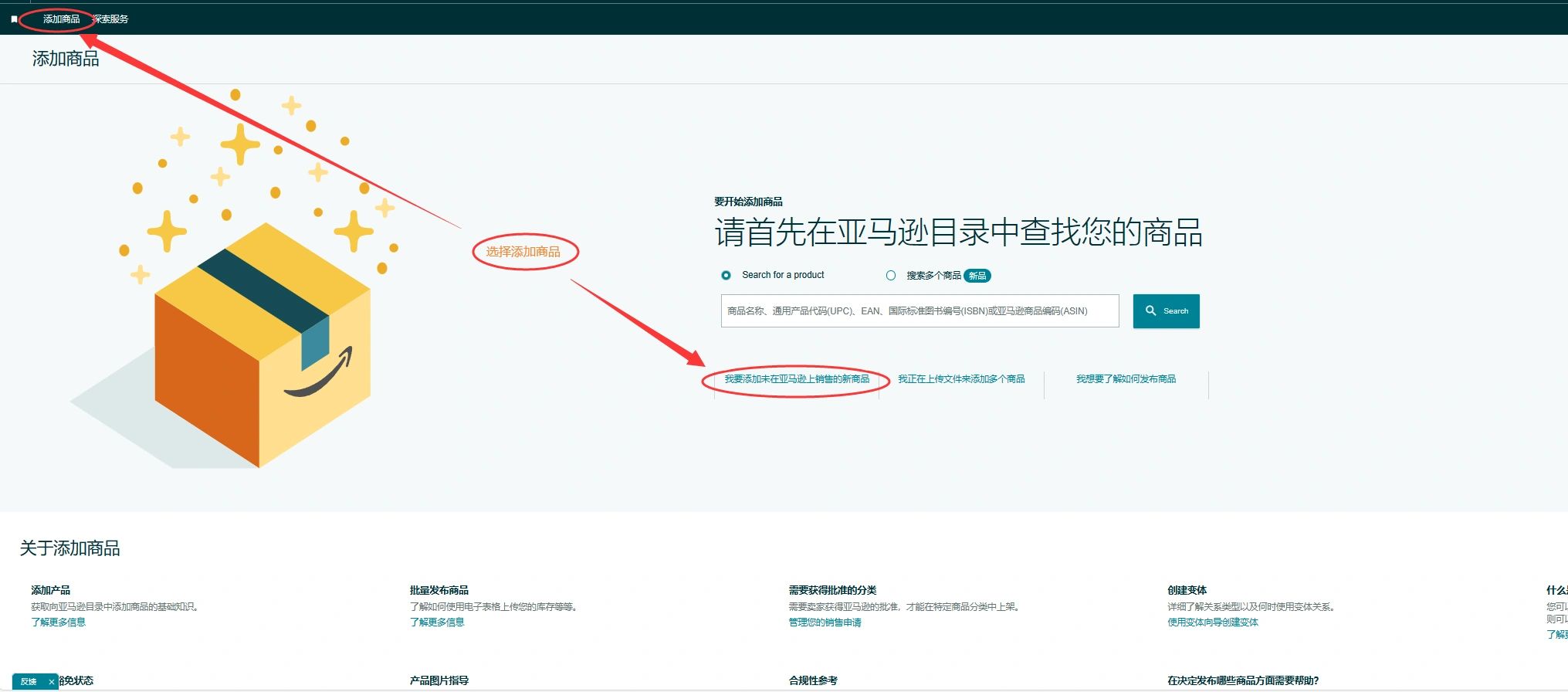Click the 合规性参考 heading
The width and height of the screenshot is (1568, 692).
813,680
